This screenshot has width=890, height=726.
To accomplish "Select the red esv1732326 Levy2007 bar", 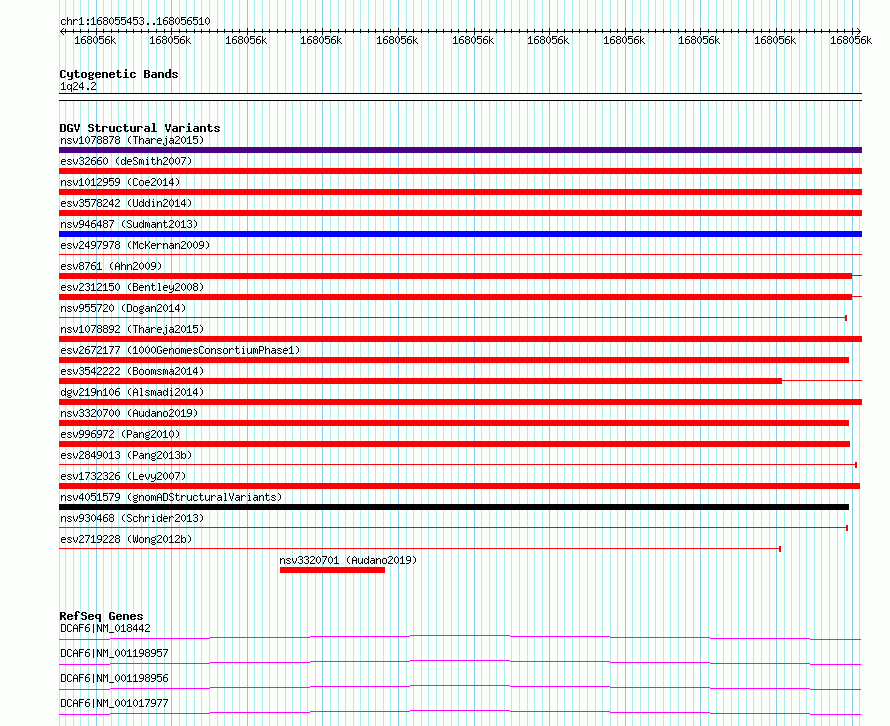I will coord(460,486).
